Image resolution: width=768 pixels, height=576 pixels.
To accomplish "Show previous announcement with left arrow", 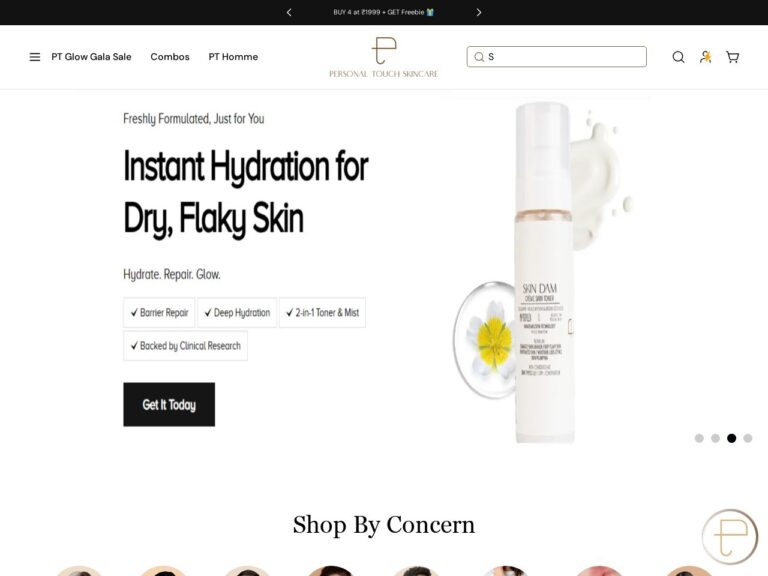I will tap(289, 12).
